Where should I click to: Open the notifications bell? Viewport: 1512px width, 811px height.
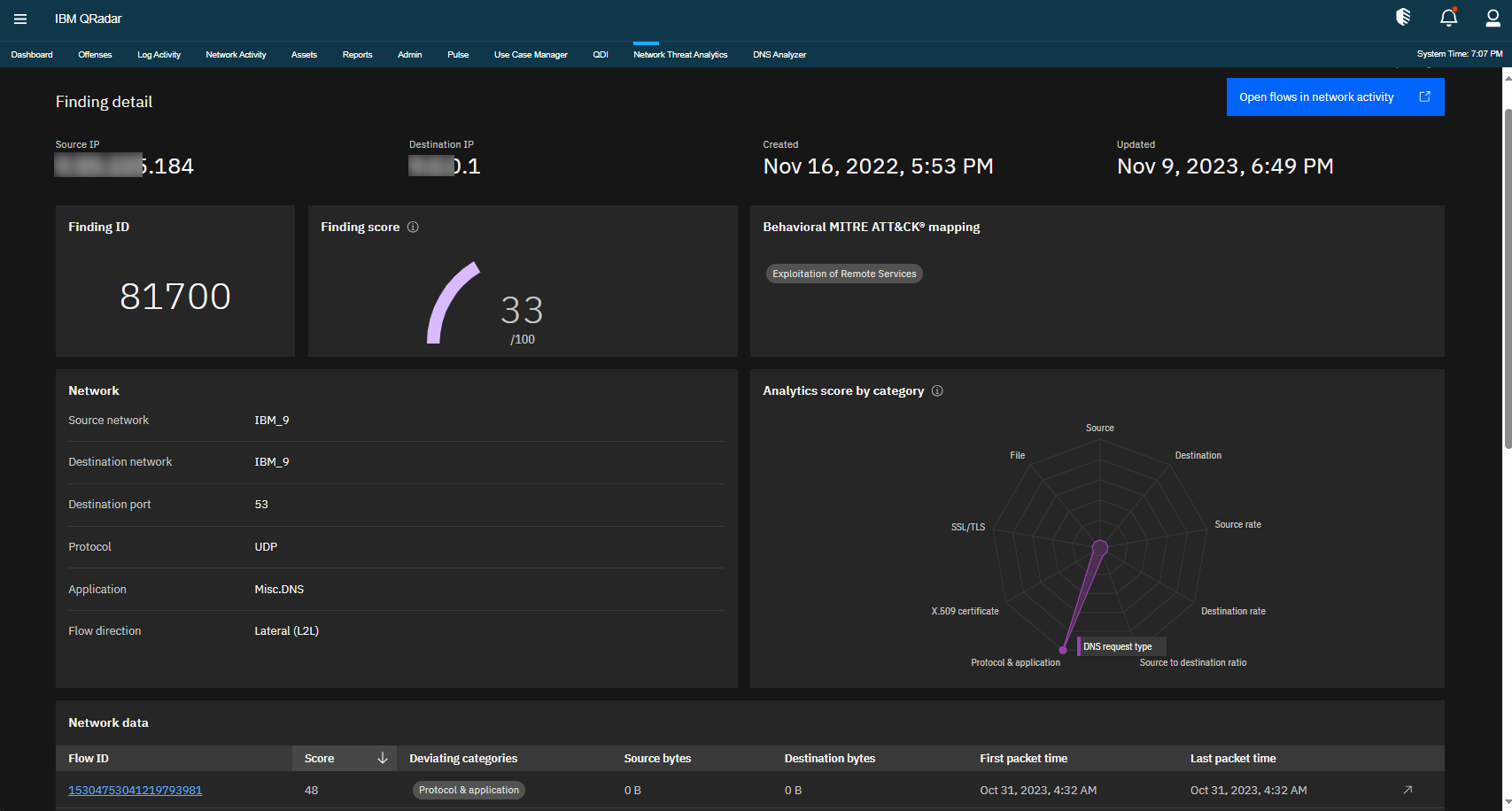click(1448, 17)
